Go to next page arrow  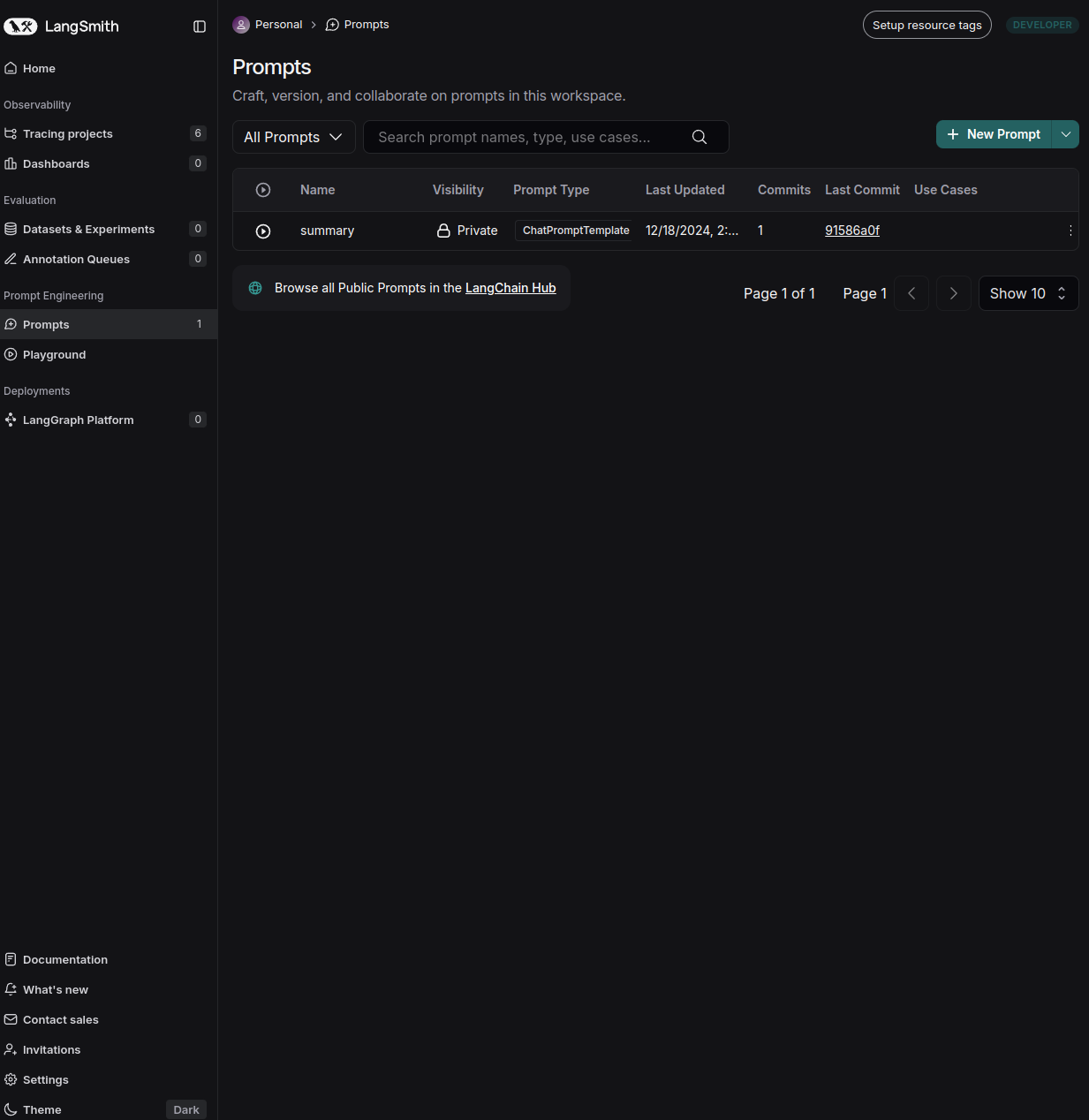point(954,293)
